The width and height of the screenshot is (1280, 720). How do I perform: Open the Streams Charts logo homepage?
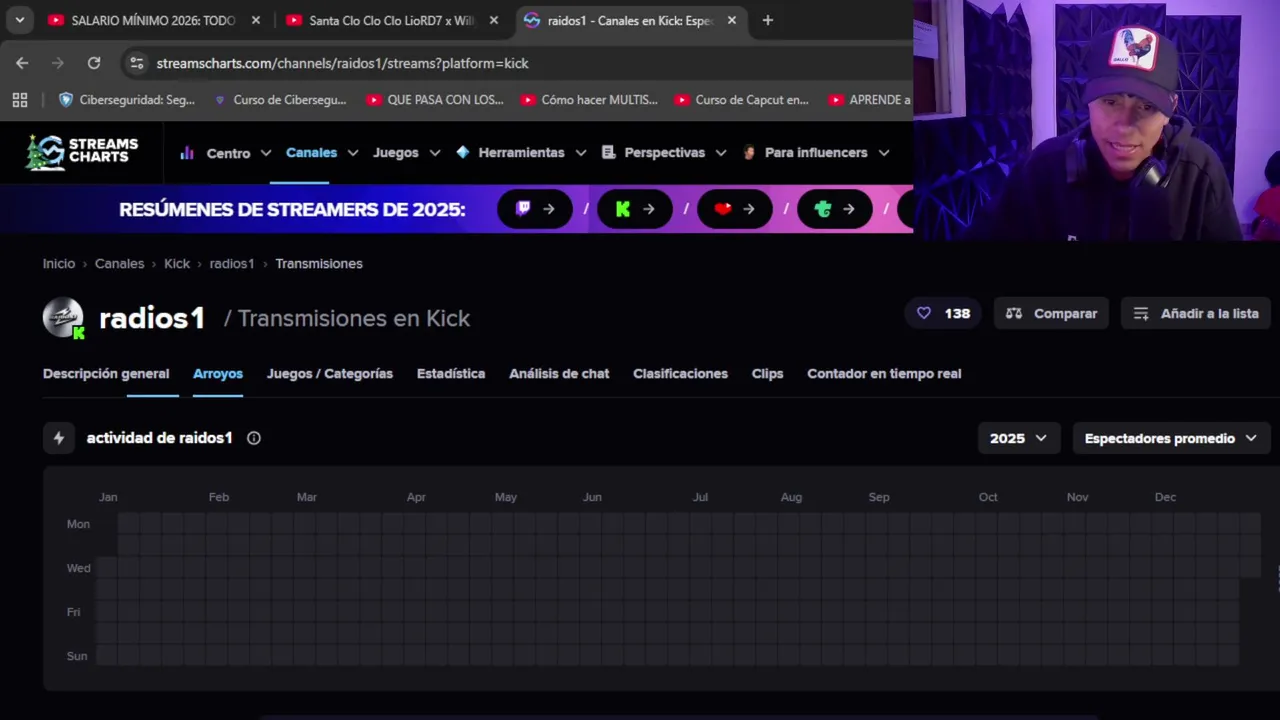pyautogui.click(x=82, y=152)
